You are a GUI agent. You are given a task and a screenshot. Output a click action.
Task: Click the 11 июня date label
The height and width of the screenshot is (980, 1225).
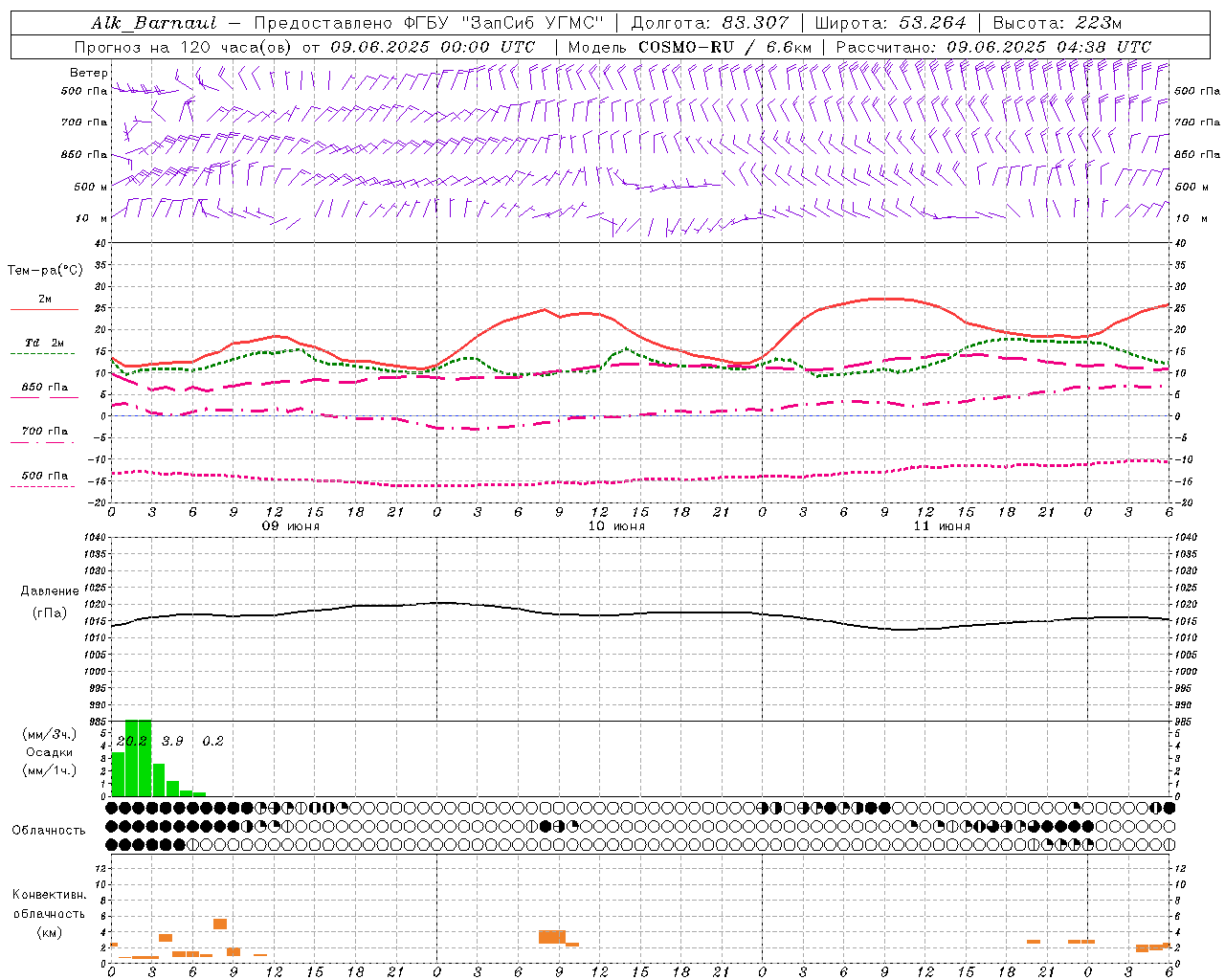pyautogui.click(x=942, y=526)
